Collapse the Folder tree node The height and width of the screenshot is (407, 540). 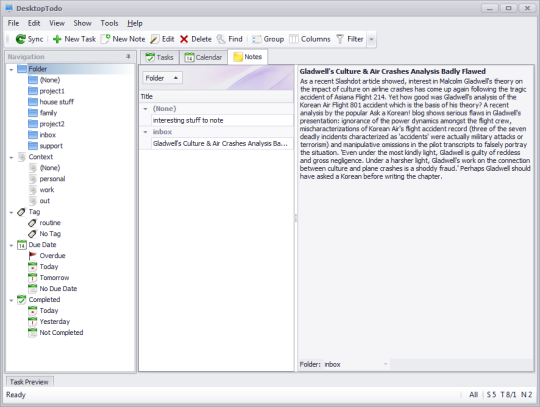[11, 70]
